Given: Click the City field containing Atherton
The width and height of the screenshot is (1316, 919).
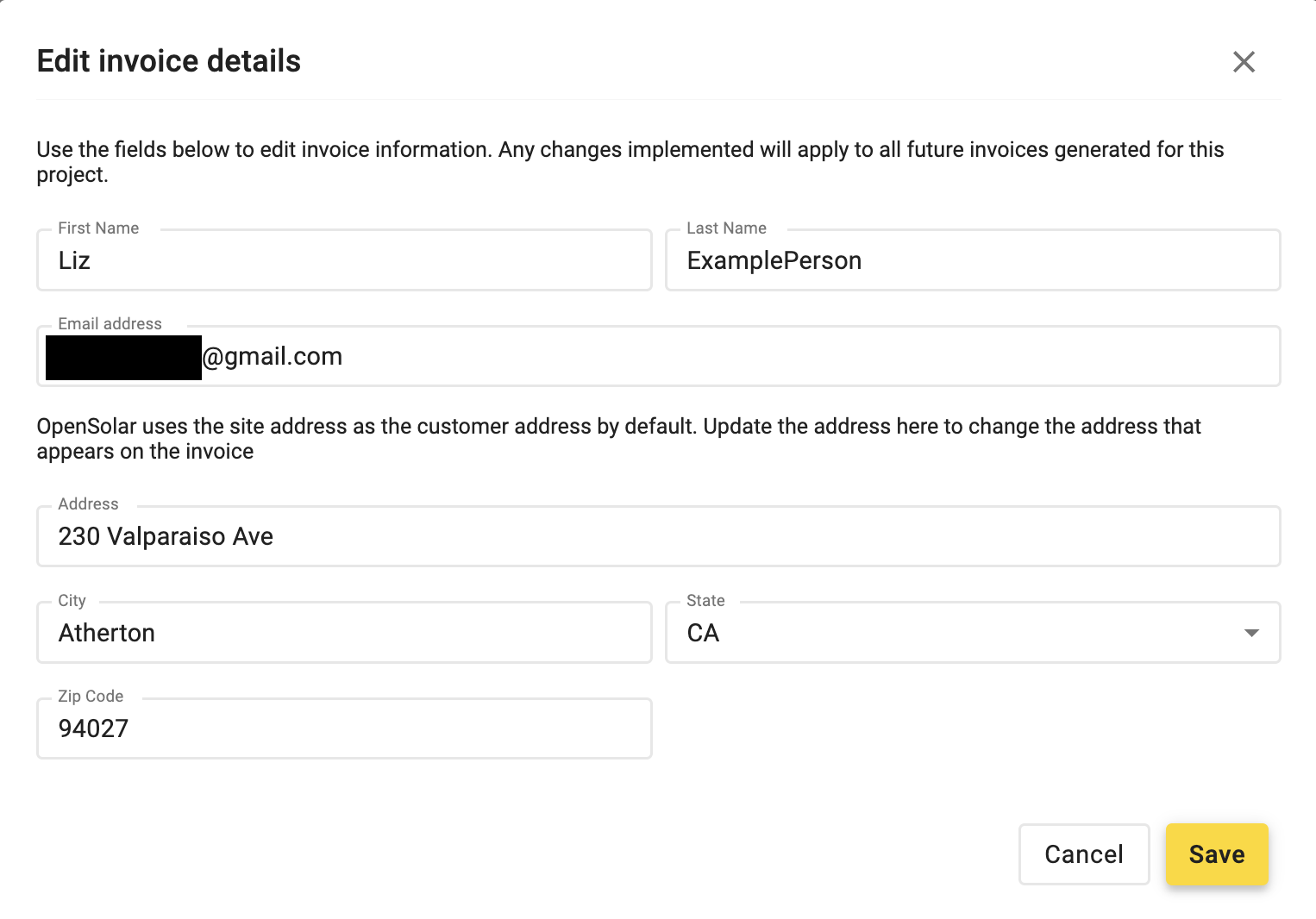Looking at the screenshot, I should point(344,632).
